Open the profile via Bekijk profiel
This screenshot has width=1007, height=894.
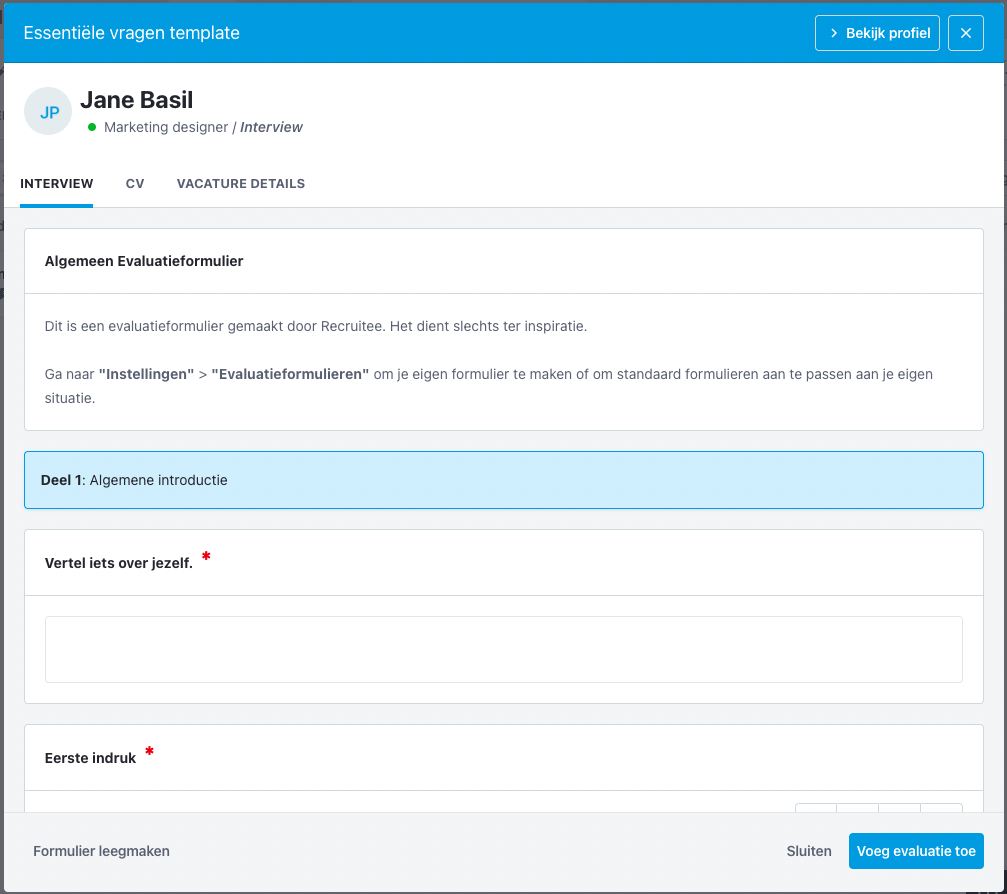pos(878,33)
